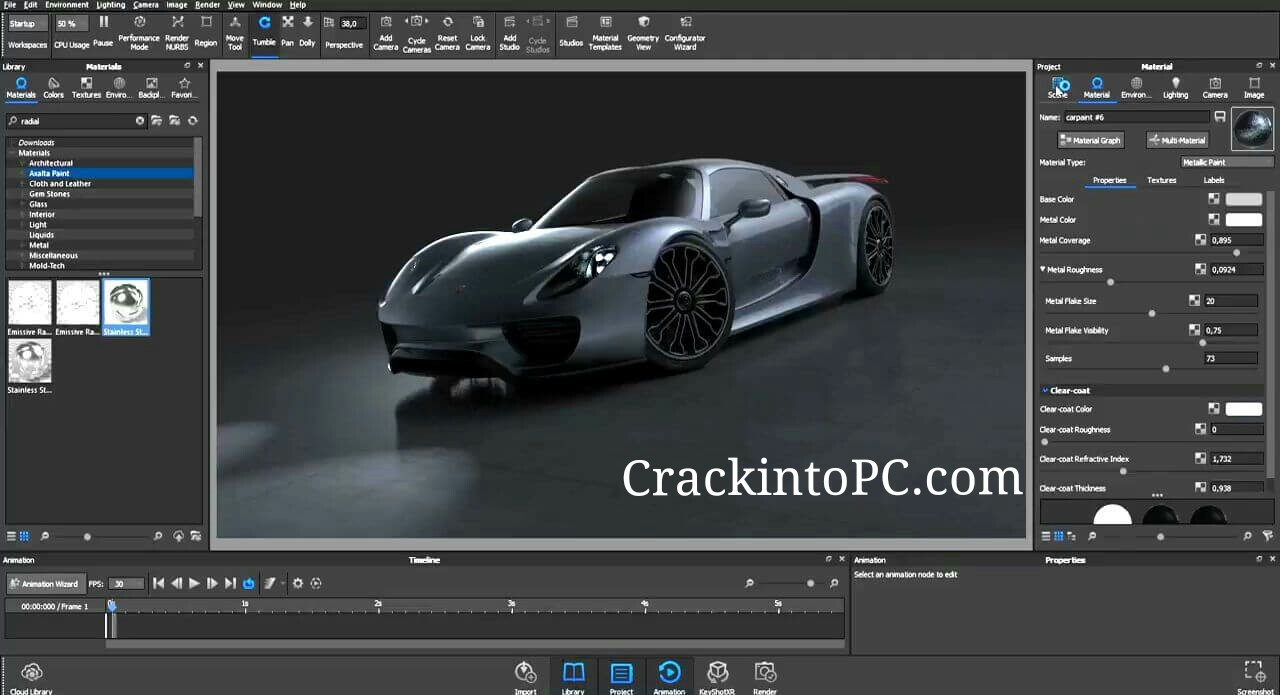Screen dimensions: 1280x695
Task: Select the Dolly camera tool
Action: [x=307, y=30]
